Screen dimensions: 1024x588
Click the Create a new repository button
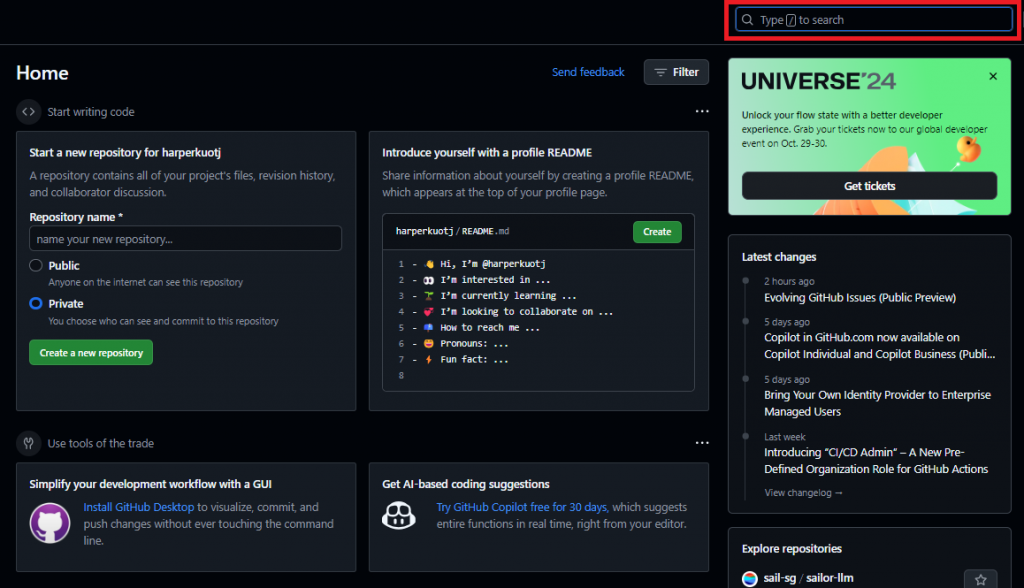[x=91, y=352]
